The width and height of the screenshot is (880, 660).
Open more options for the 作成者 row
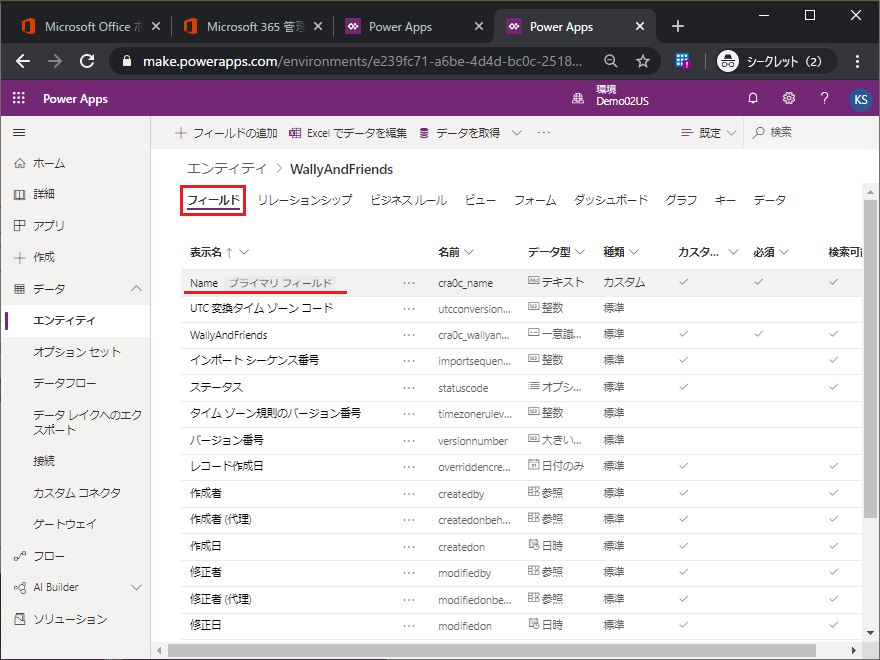409,494
